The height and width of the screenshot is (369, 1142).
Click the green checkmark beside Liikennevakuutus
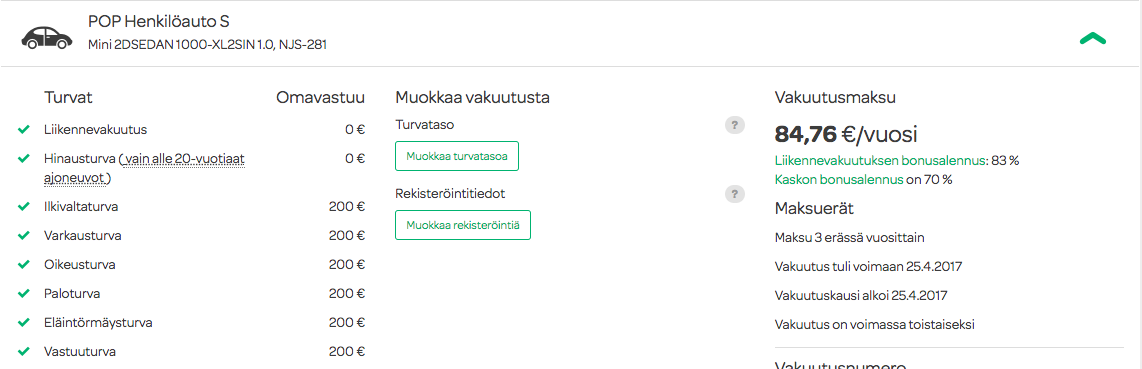[x=24, y=130]
